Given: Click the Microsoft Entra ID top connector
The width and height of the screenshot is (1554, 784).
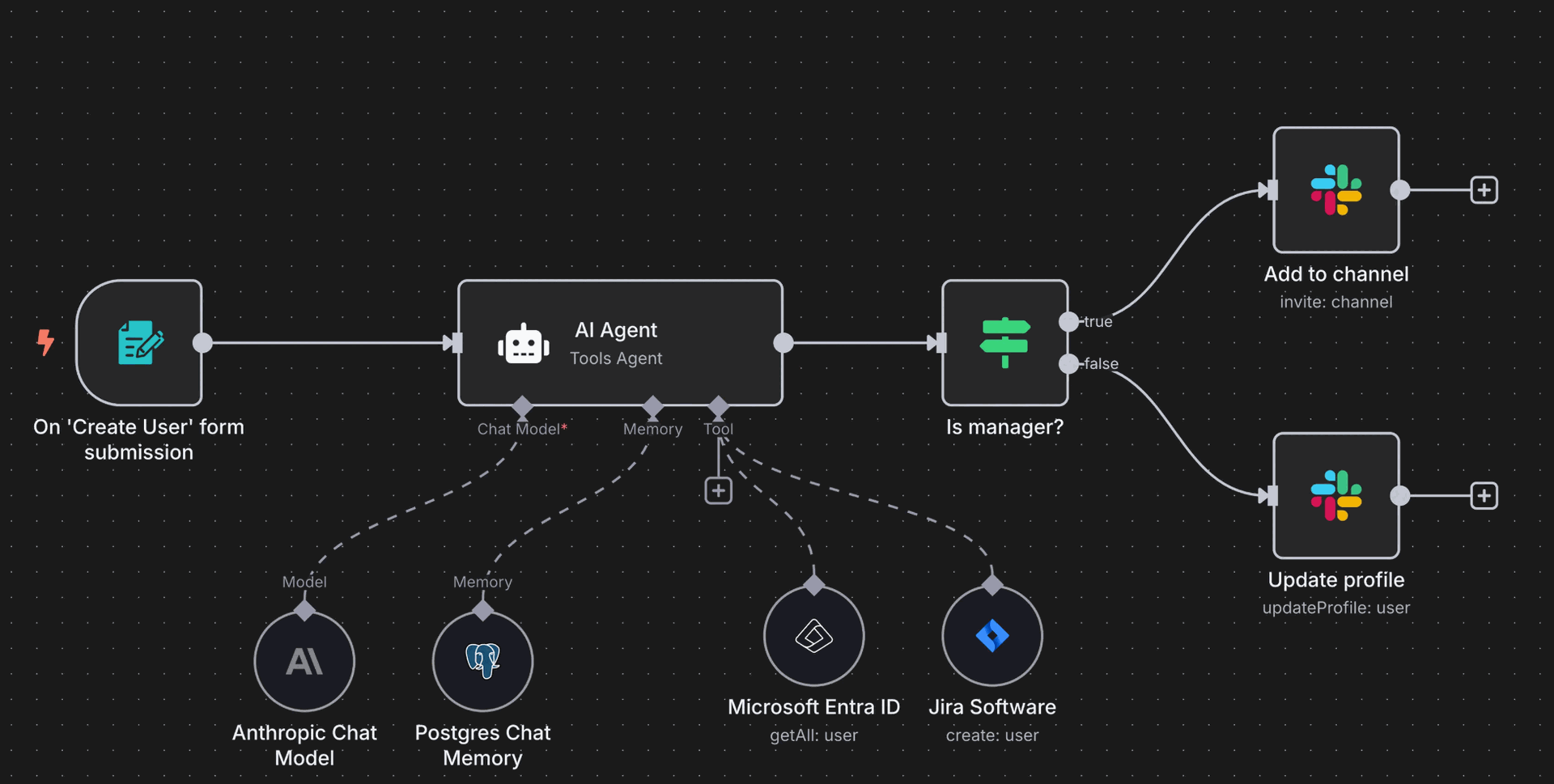Looking at the screenshot, I should (814, 584).
